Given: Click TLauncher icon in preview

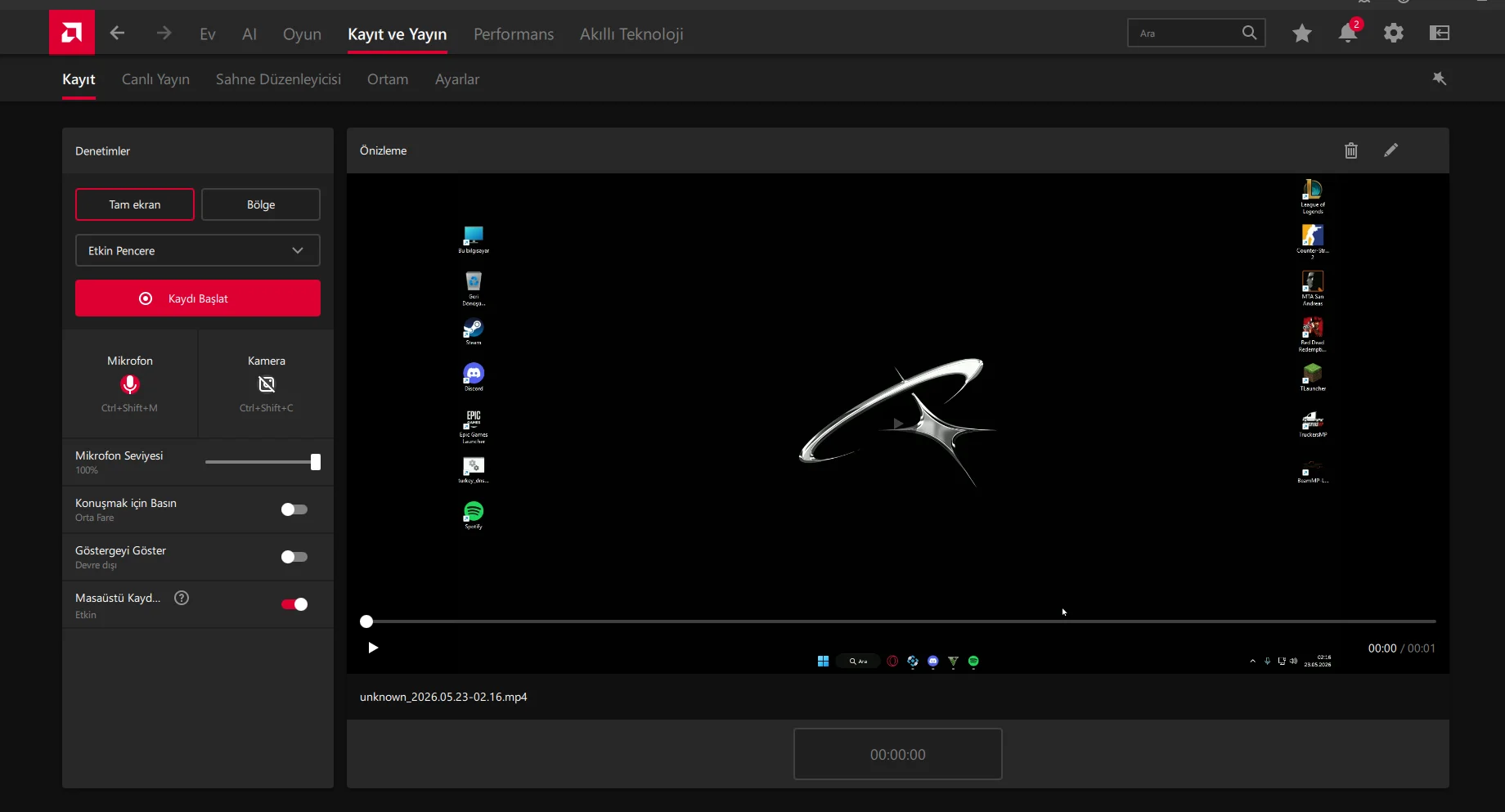Looking at the screenshot, I should (1313, 376).
